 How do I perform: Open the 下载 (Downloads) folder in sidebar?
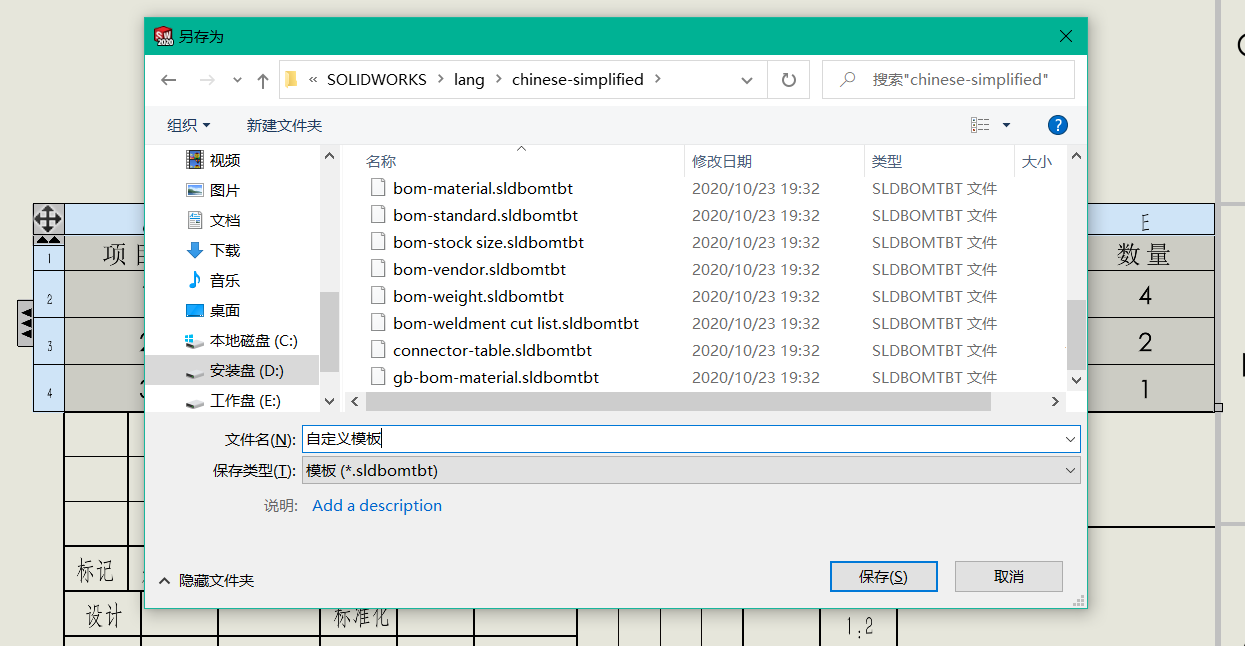click(226, 249)
